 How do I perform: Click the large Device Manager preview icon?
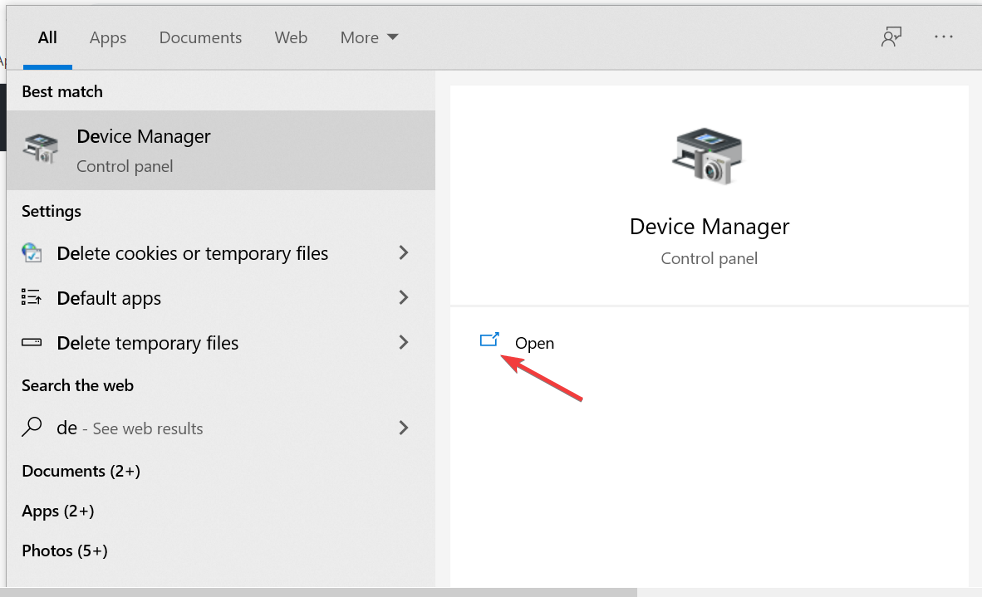pos(708,155)
